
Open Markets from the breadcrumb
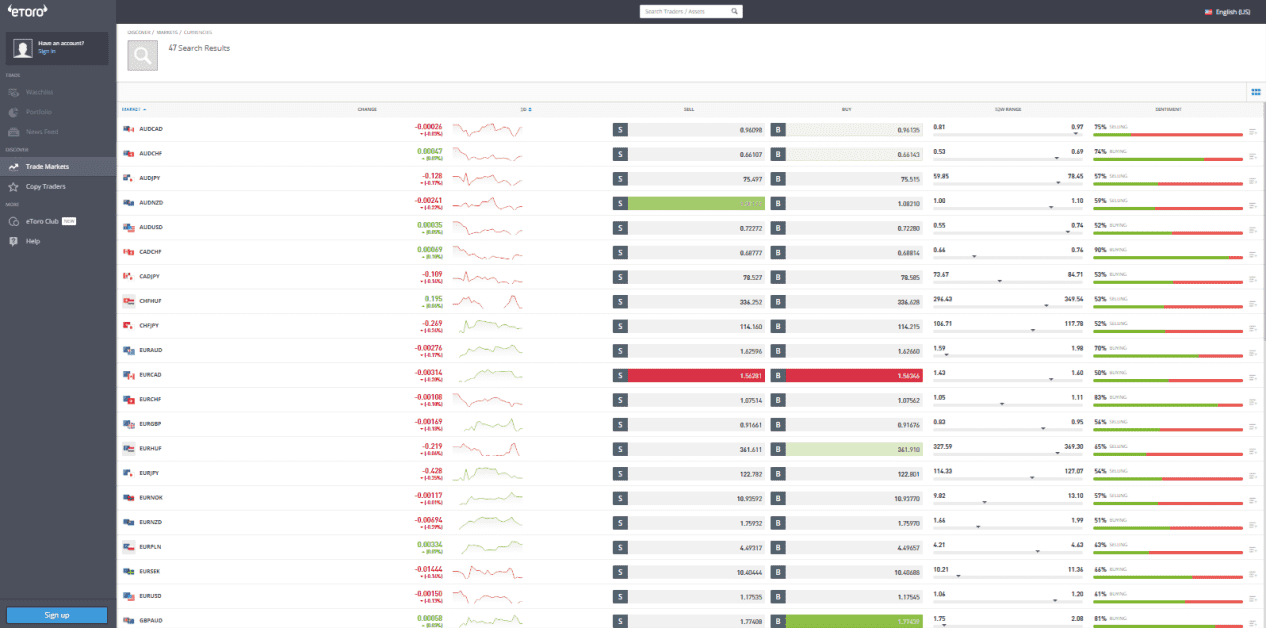(167, 32)
